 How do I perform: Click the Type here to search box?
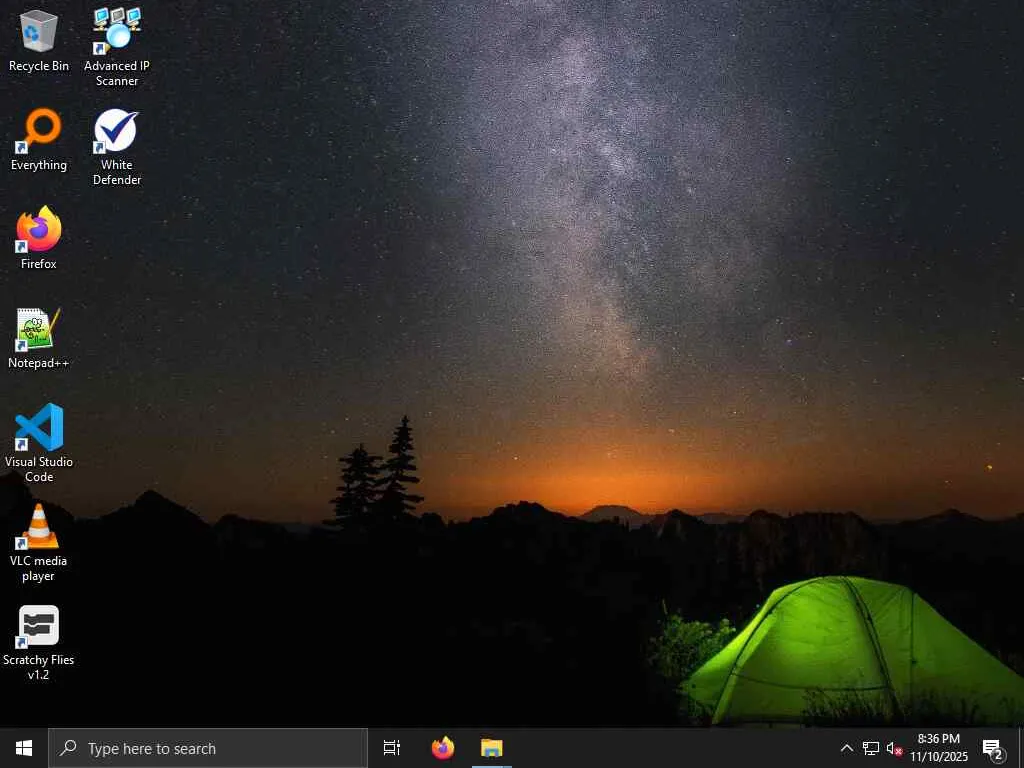[x=208, y=748]
